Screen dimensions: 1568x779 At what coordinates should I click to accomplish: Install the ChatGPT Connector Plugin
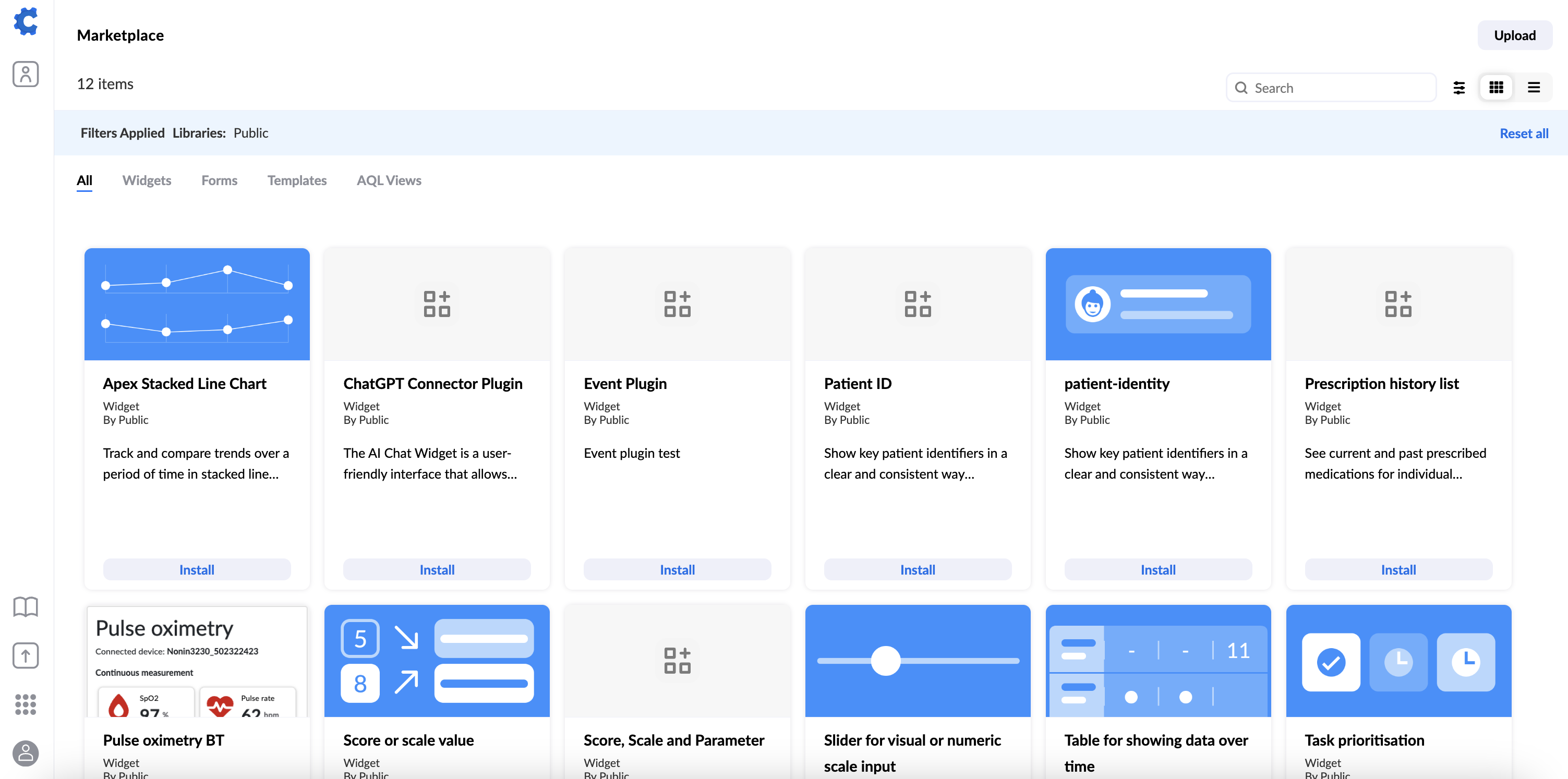[437, 570]
